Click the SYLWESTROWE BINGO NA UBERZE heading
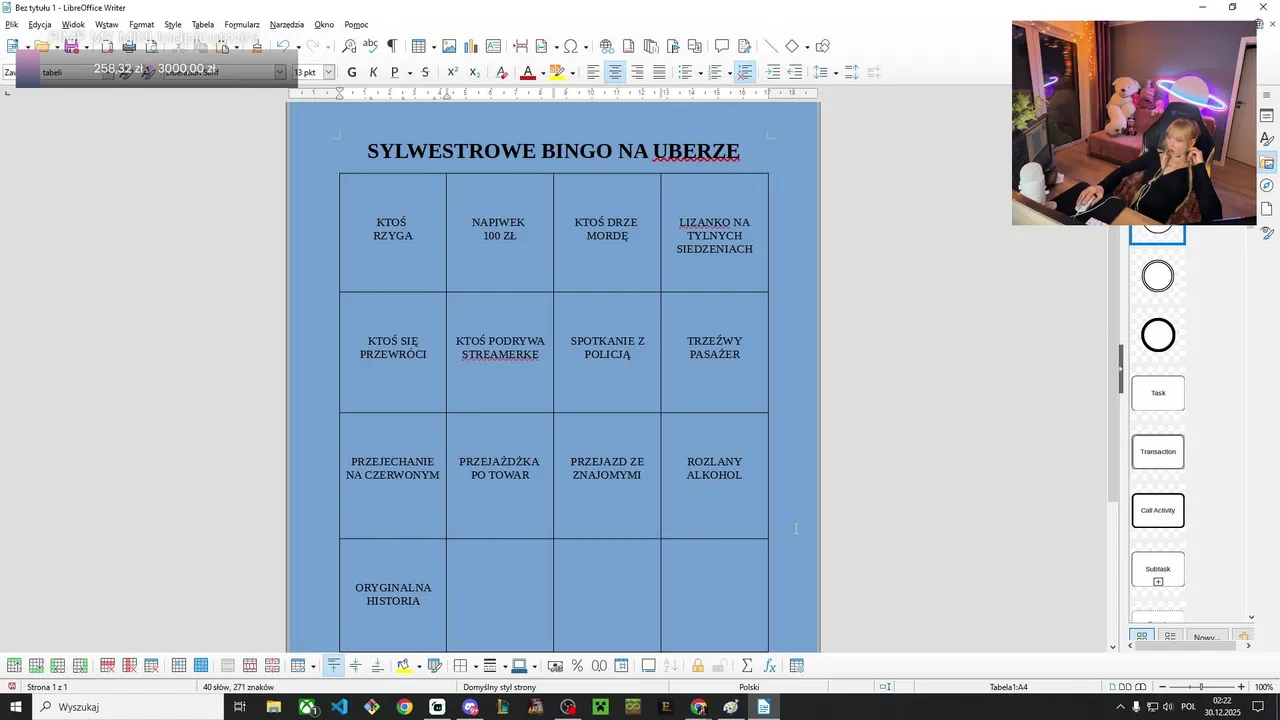 coord(553,151)
